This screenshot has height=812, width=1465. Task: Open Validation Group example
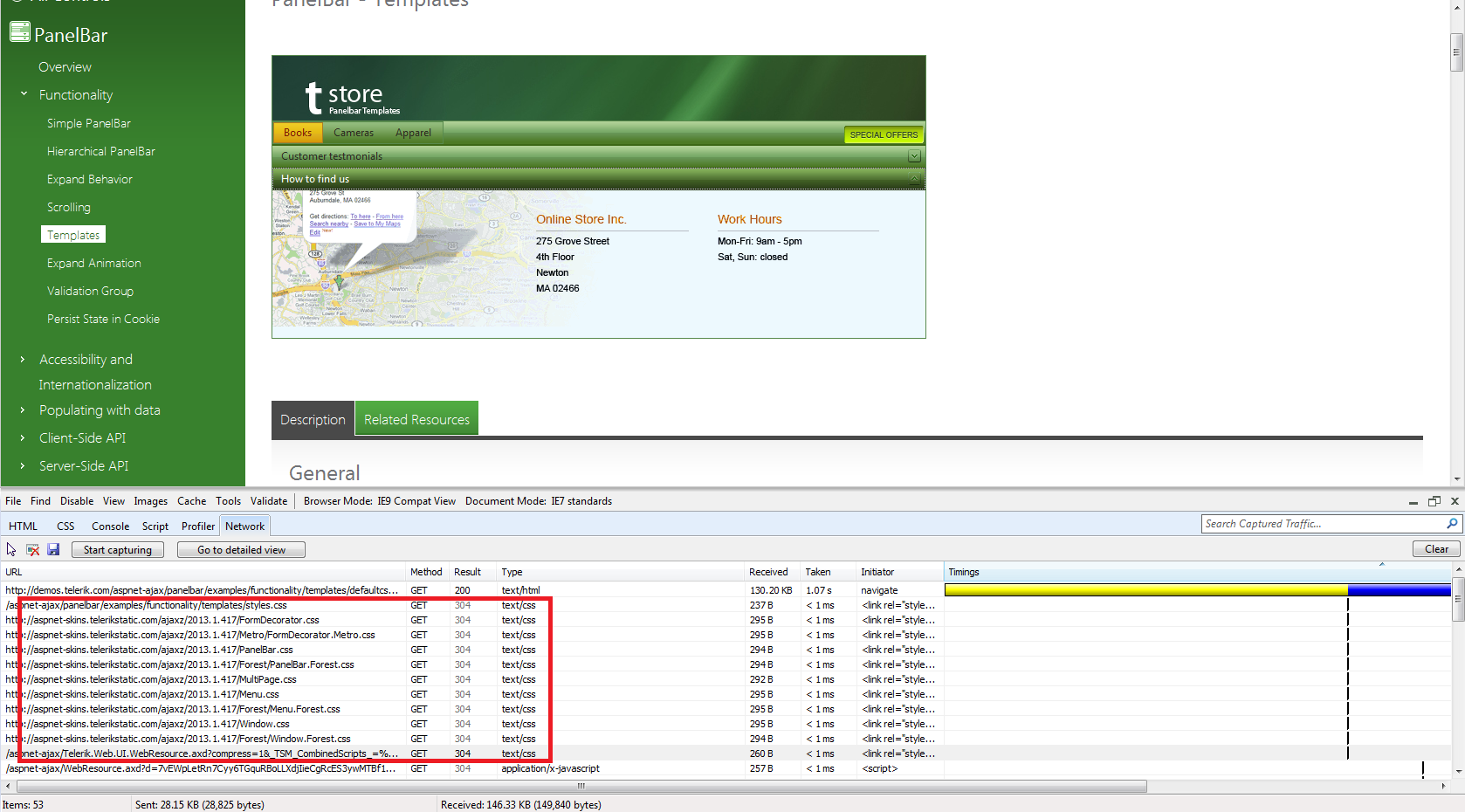pos(91,291)
